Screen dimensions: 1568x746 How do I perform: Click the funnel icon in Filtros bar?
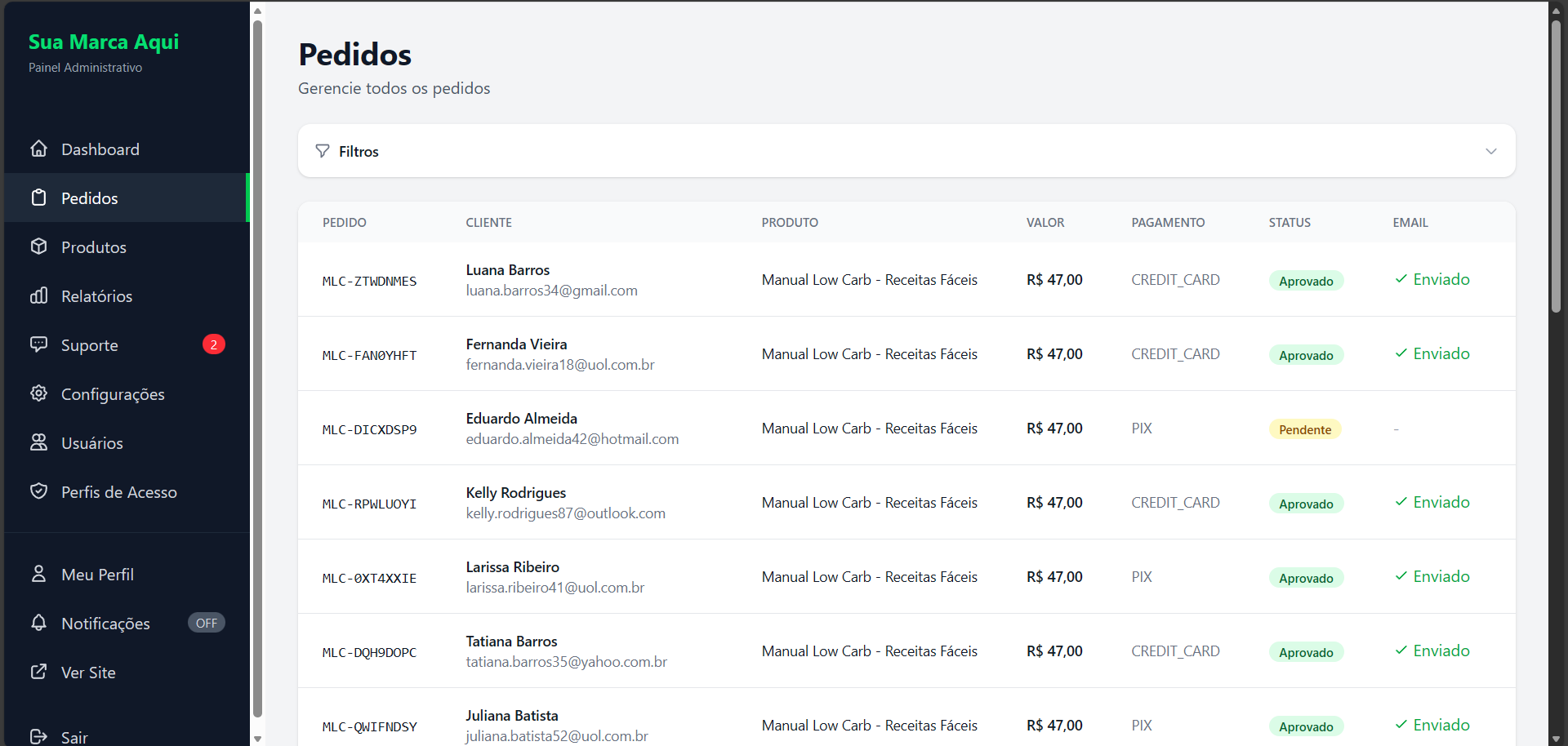coord(323,151)
